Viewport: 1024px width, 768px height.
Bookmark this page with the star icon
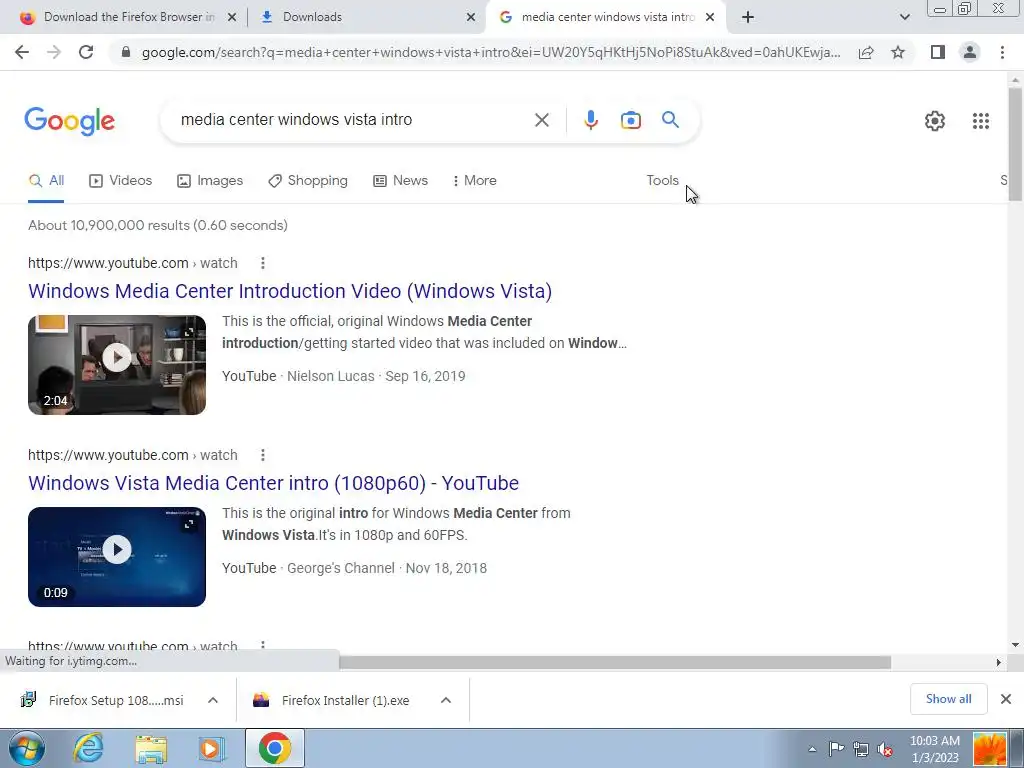898,52
